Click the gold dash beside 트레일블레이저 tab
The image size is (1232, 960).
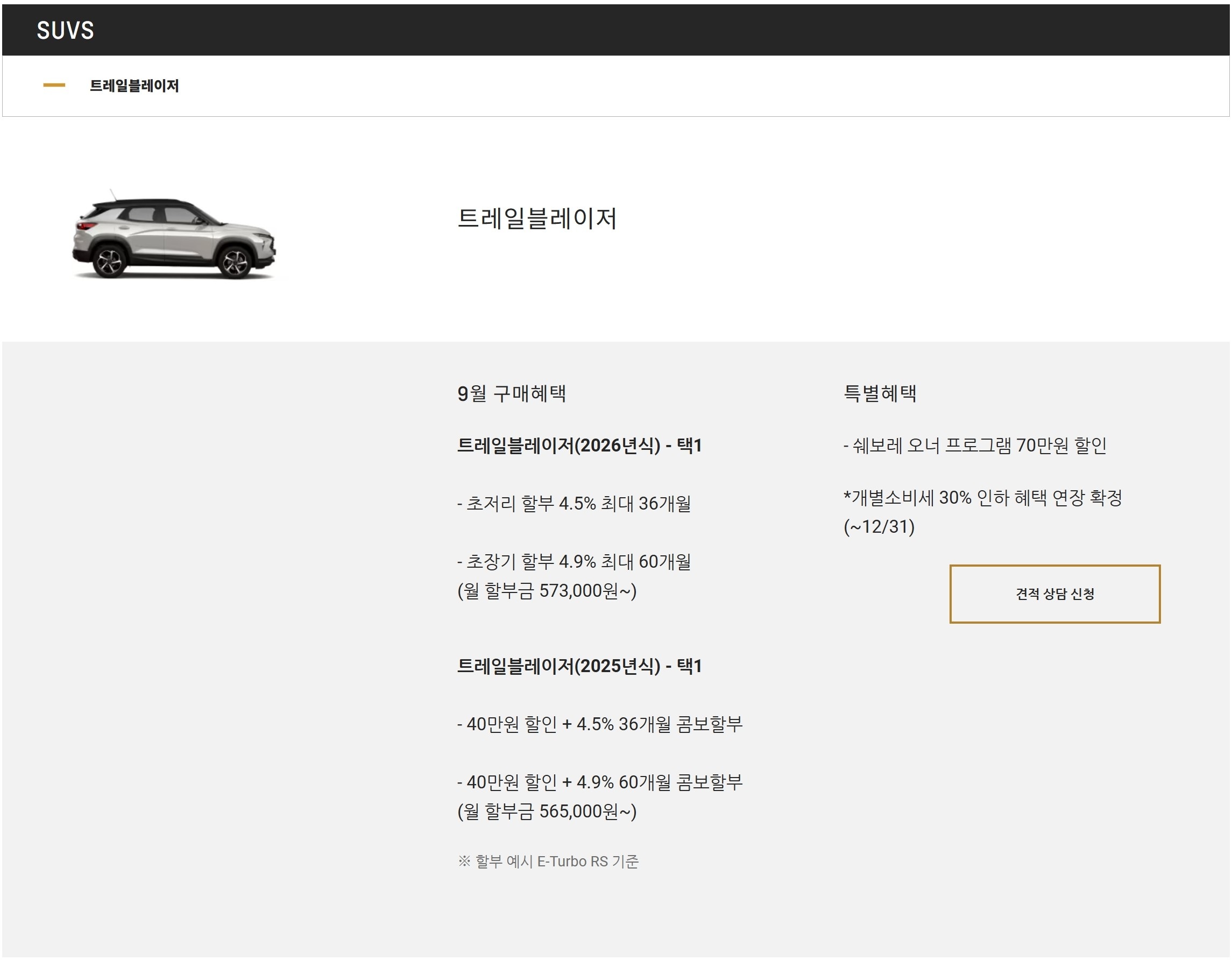tap(54, 85)
